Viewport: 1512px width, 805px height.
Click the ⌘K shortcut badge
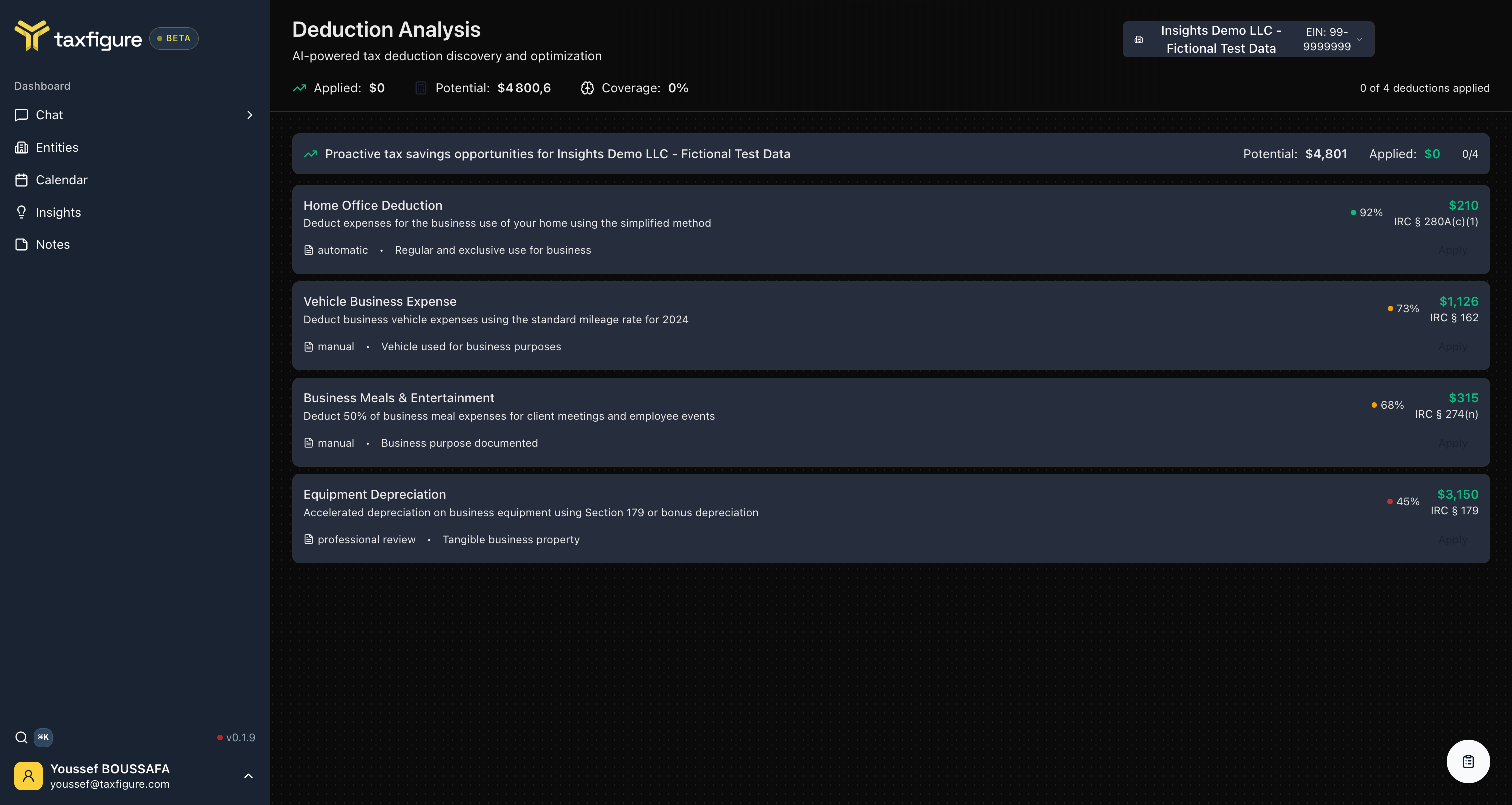tap(43, 737)
